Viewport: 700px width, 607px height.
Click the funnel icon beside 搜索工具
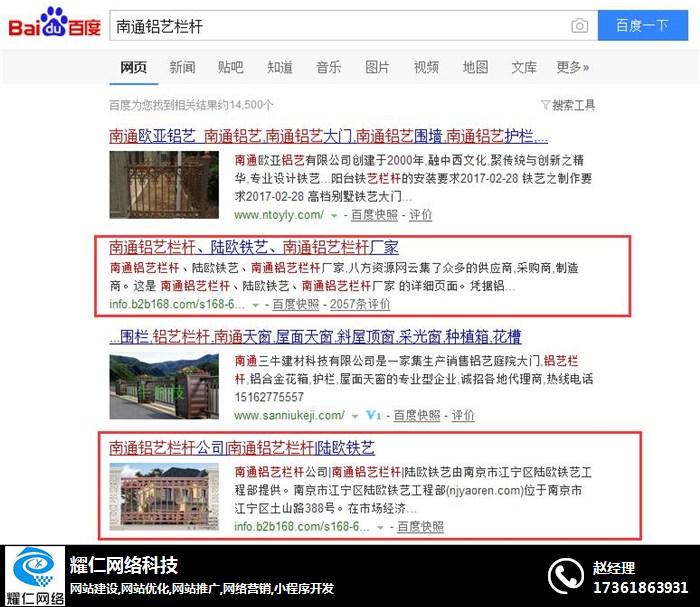click(545, 105)
